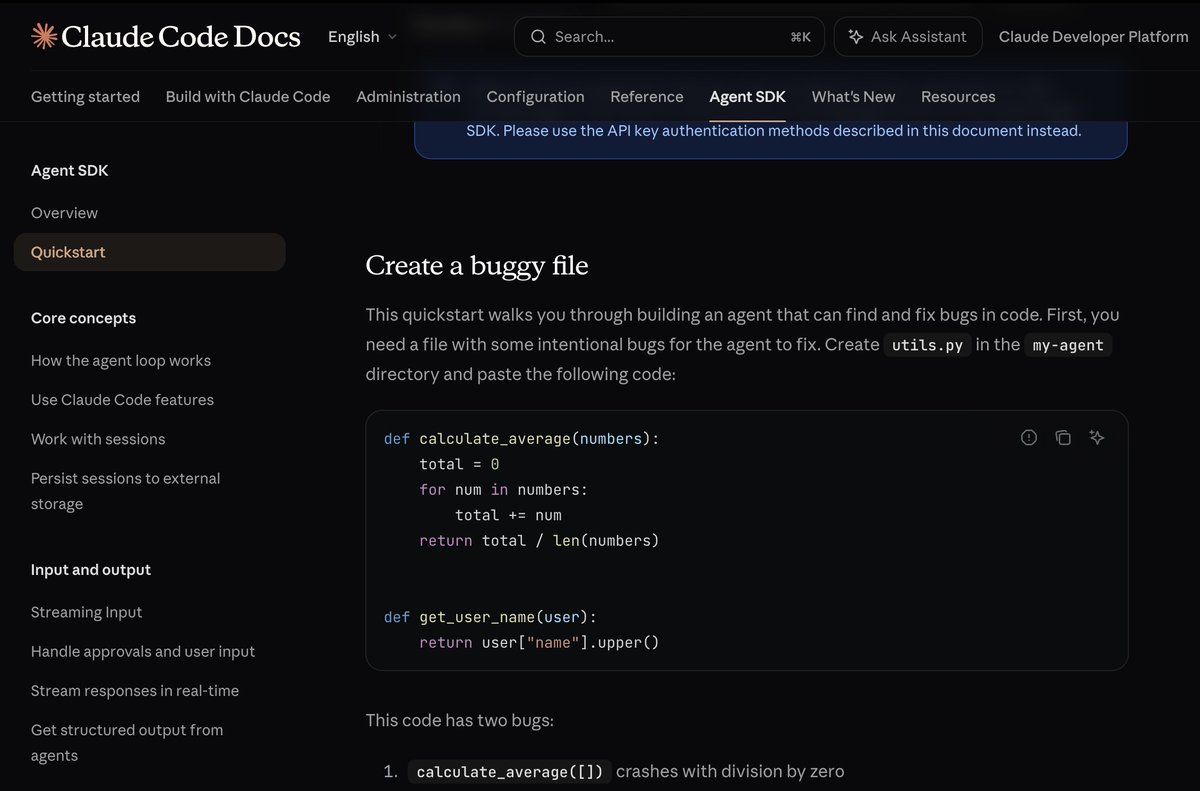Viewport: 1200px width, 791px height.
Task: Click the Input and output section header
Action: (x=91, y=570)
